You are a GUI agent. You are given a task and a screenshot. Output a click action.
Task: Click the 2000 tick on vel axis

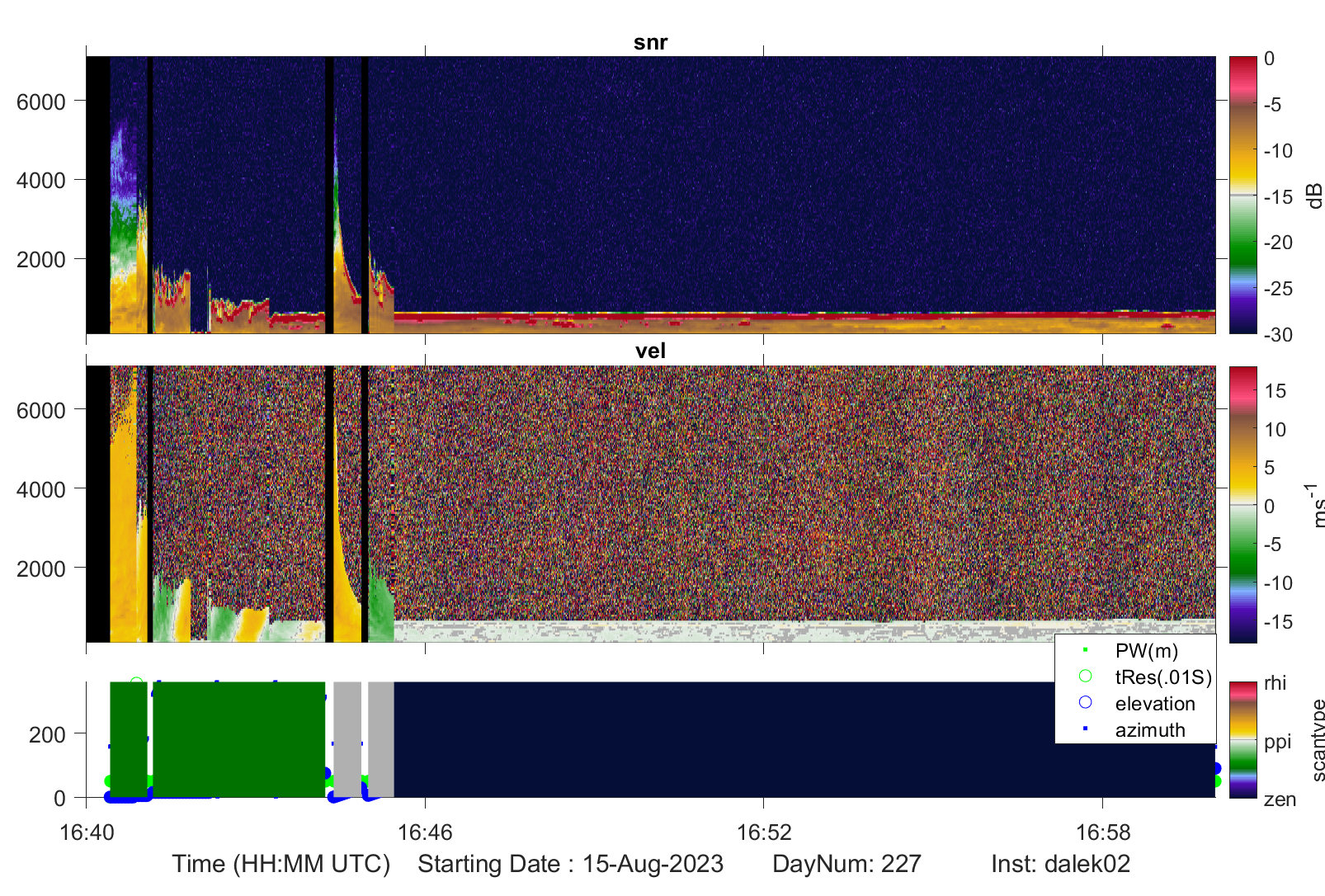tap(41, 568)
